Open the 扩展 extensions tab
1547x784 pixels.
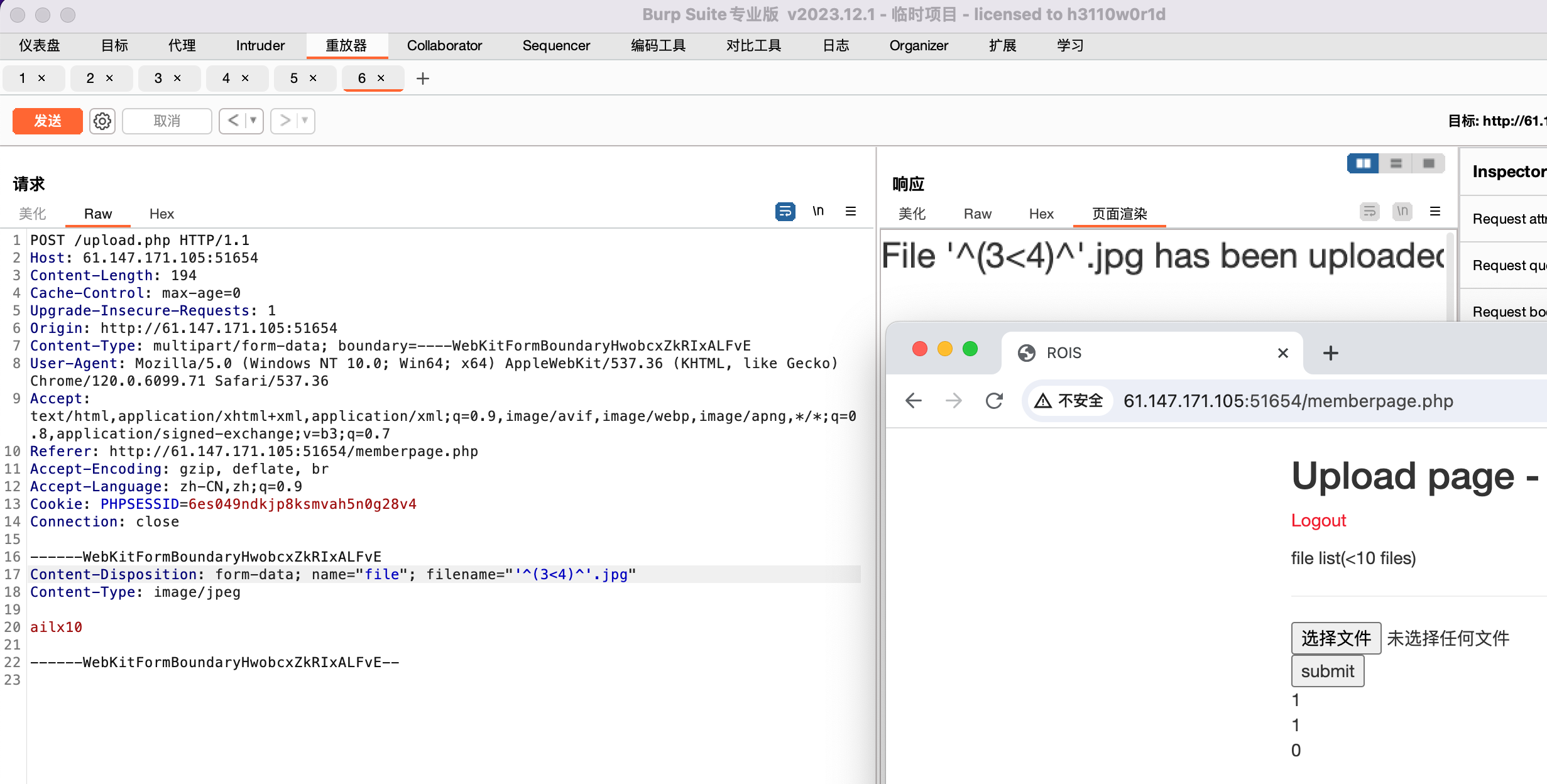(1003, 46)
